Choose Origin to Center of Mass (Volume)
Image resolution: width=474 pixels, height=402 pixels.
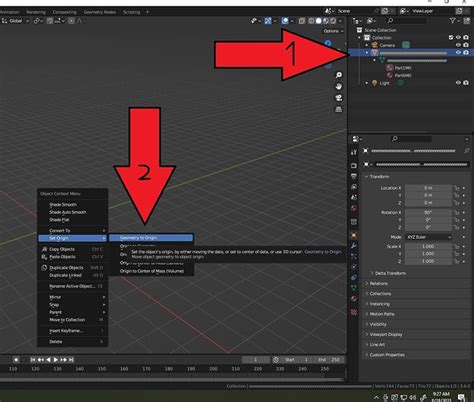coord(152,271)
